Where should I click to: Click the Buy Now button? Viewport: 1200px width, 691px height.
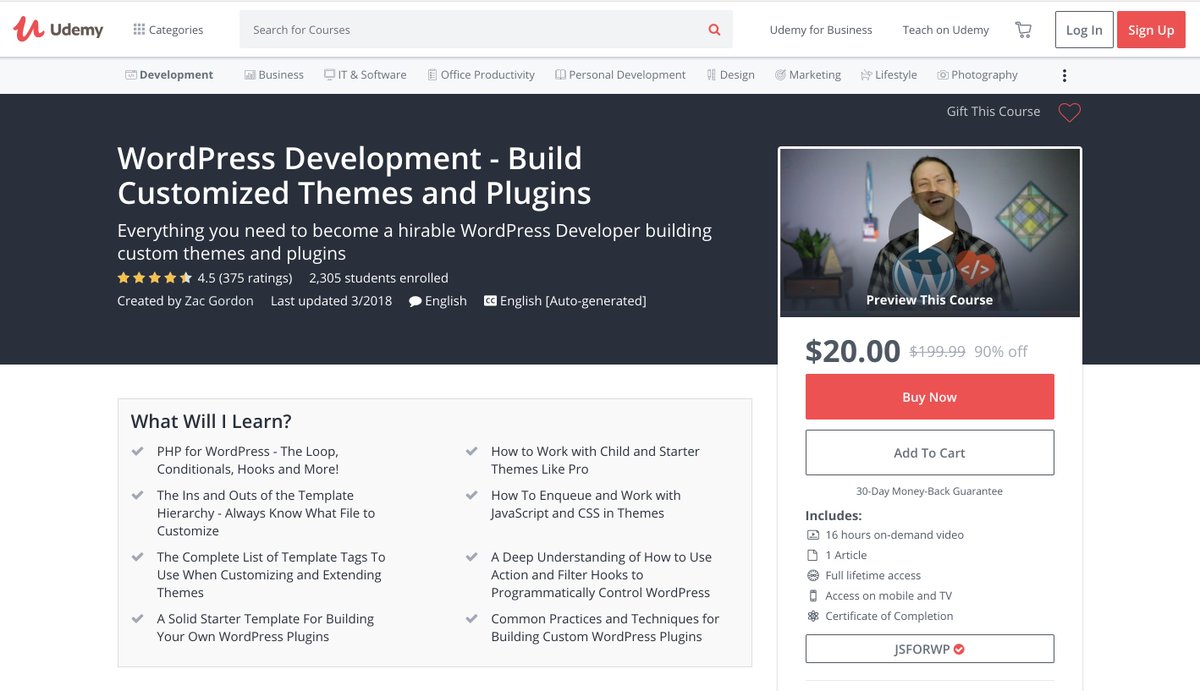(x=930, y=397)
